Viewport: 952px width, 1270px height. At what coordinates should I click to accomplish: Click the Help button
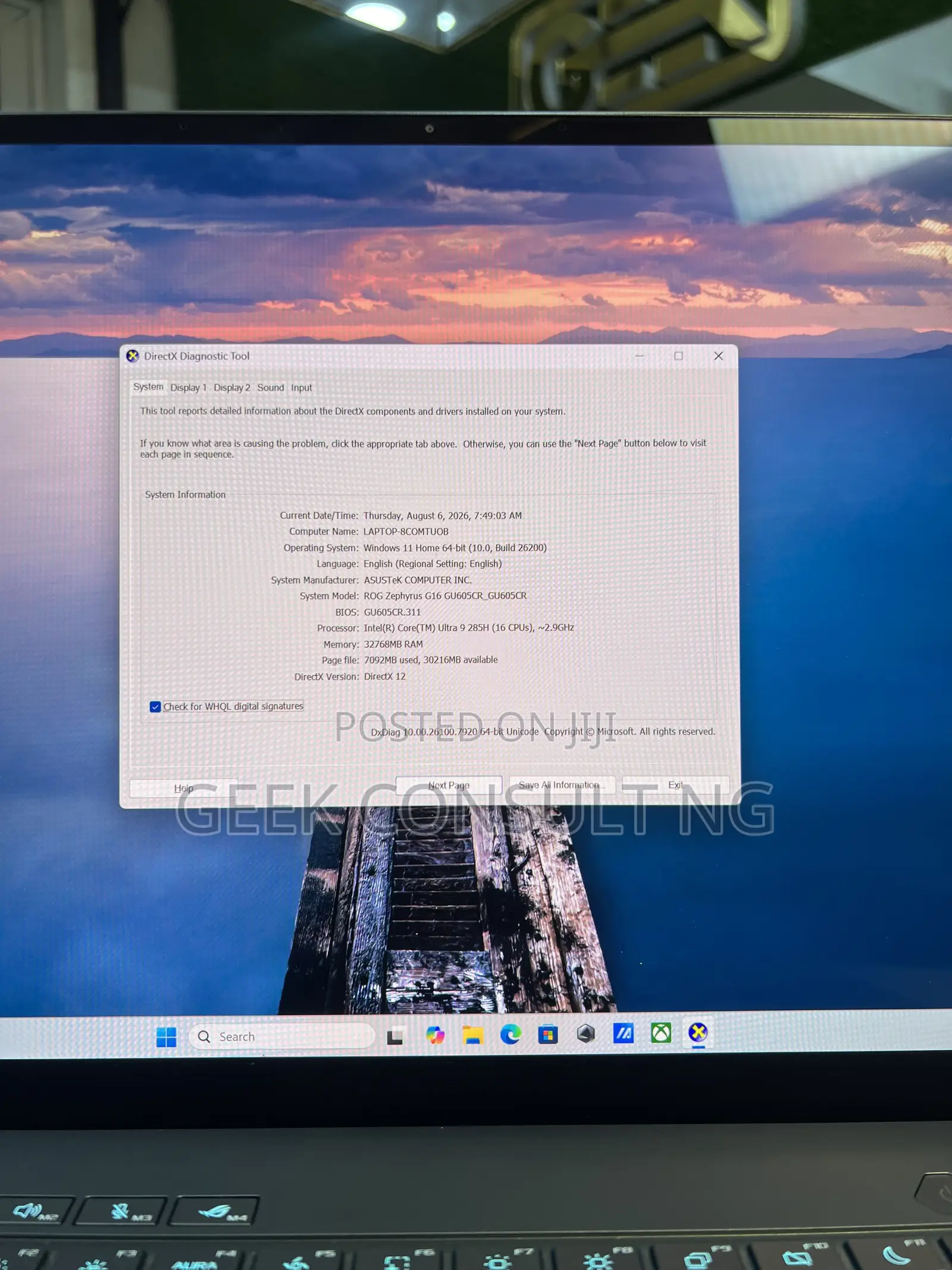[184, 788]
